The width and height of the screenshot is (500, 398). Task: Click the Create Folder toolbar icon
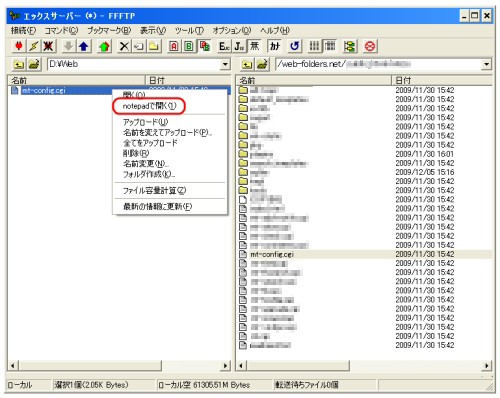(x=154, y=46)
